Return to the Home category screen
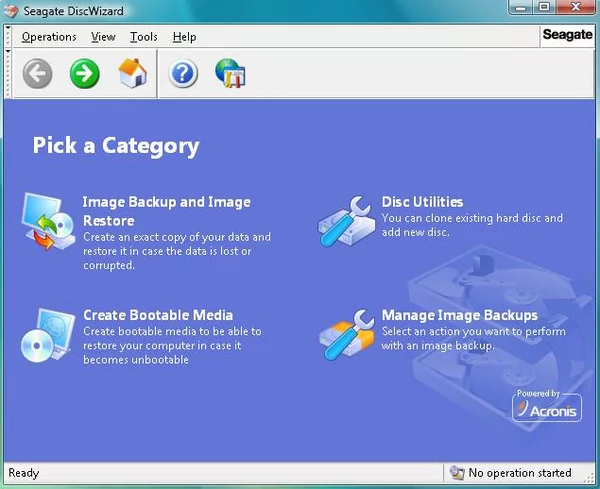The image size is (600, 489). click(132, 73)
